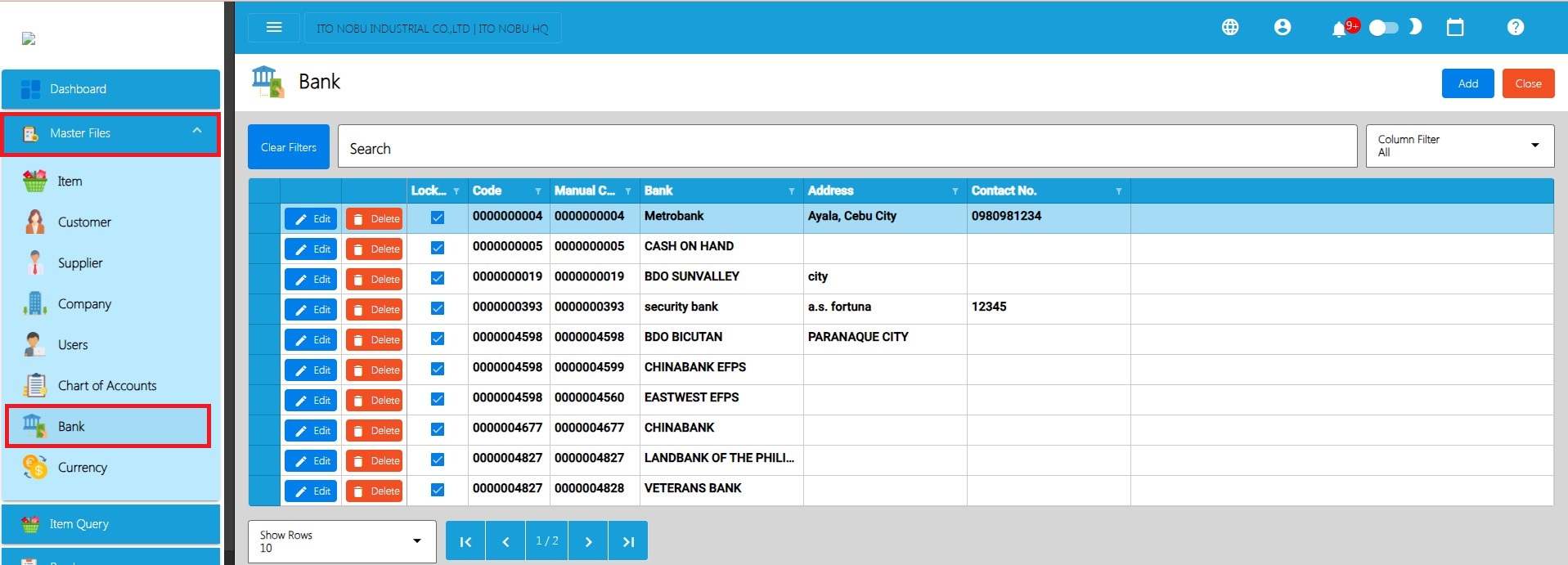
Task: Click into the Search field
Action: (847, 148)
